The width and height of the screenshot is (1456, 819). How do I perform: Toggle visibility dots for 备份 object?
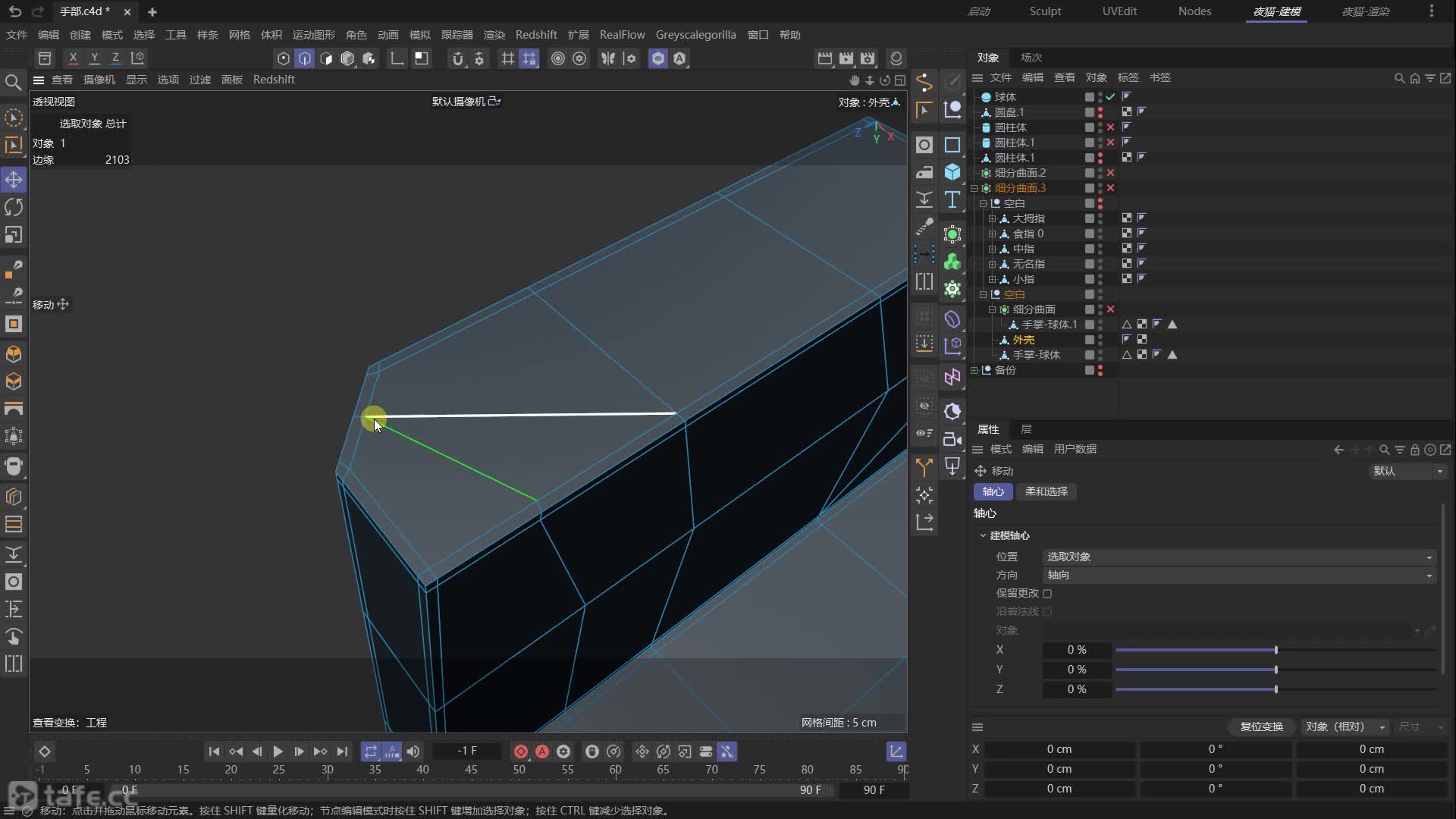point(1100,370)
